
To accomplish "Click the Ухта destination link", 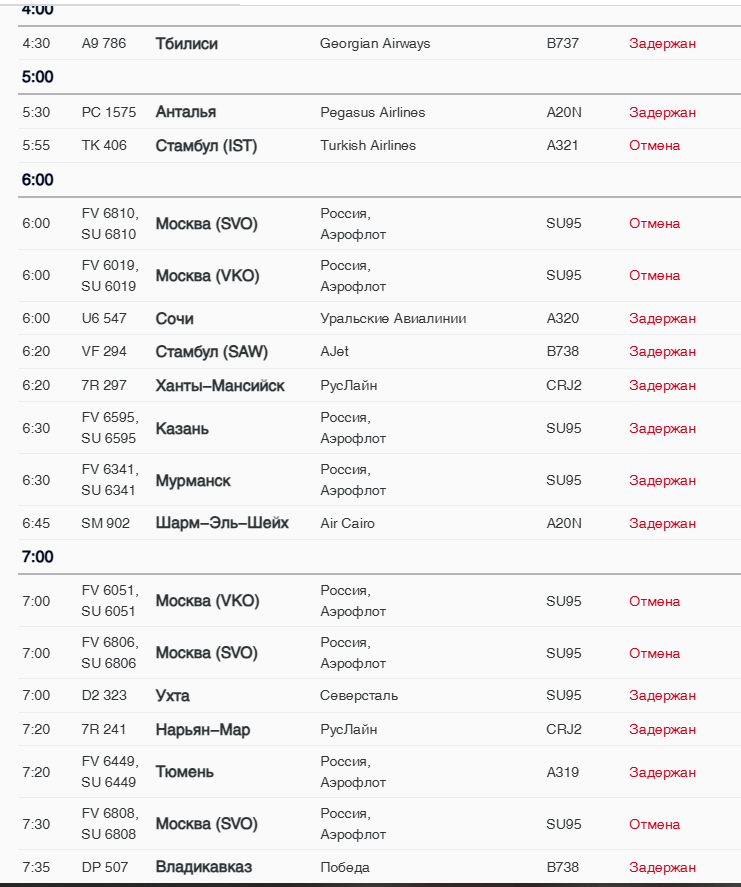I will pyautogui.click(x=172, y=696).
